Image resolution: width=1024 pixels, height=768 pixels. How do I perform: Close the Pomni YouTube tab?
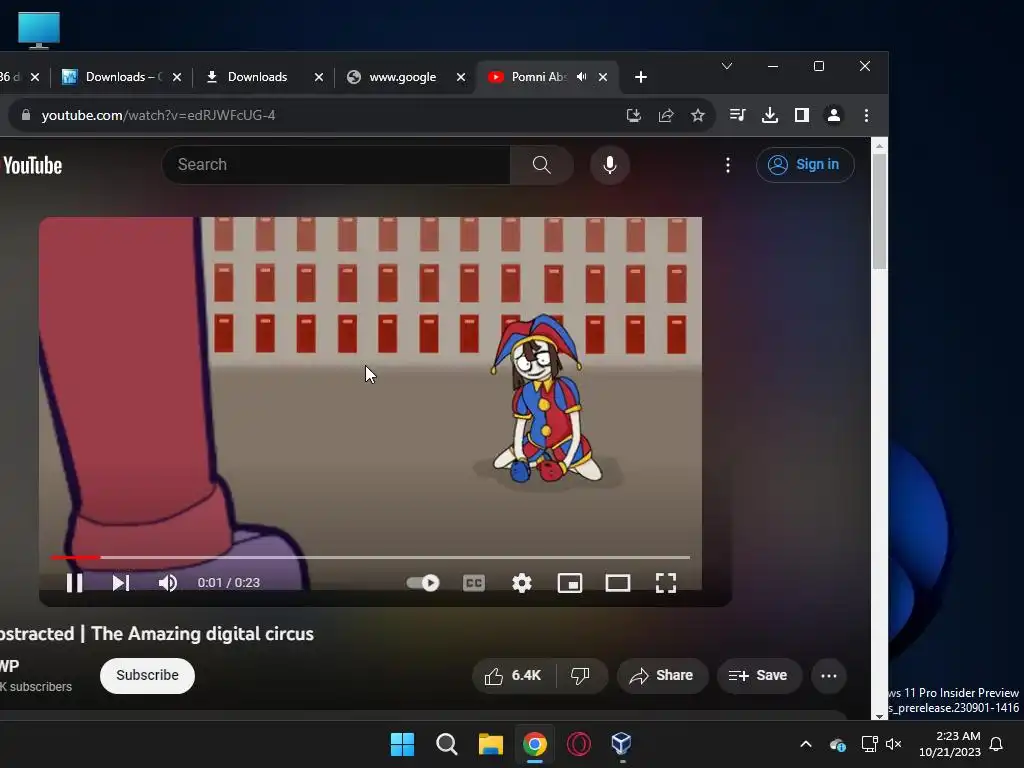pyautogui.click(x=603, y=77)
